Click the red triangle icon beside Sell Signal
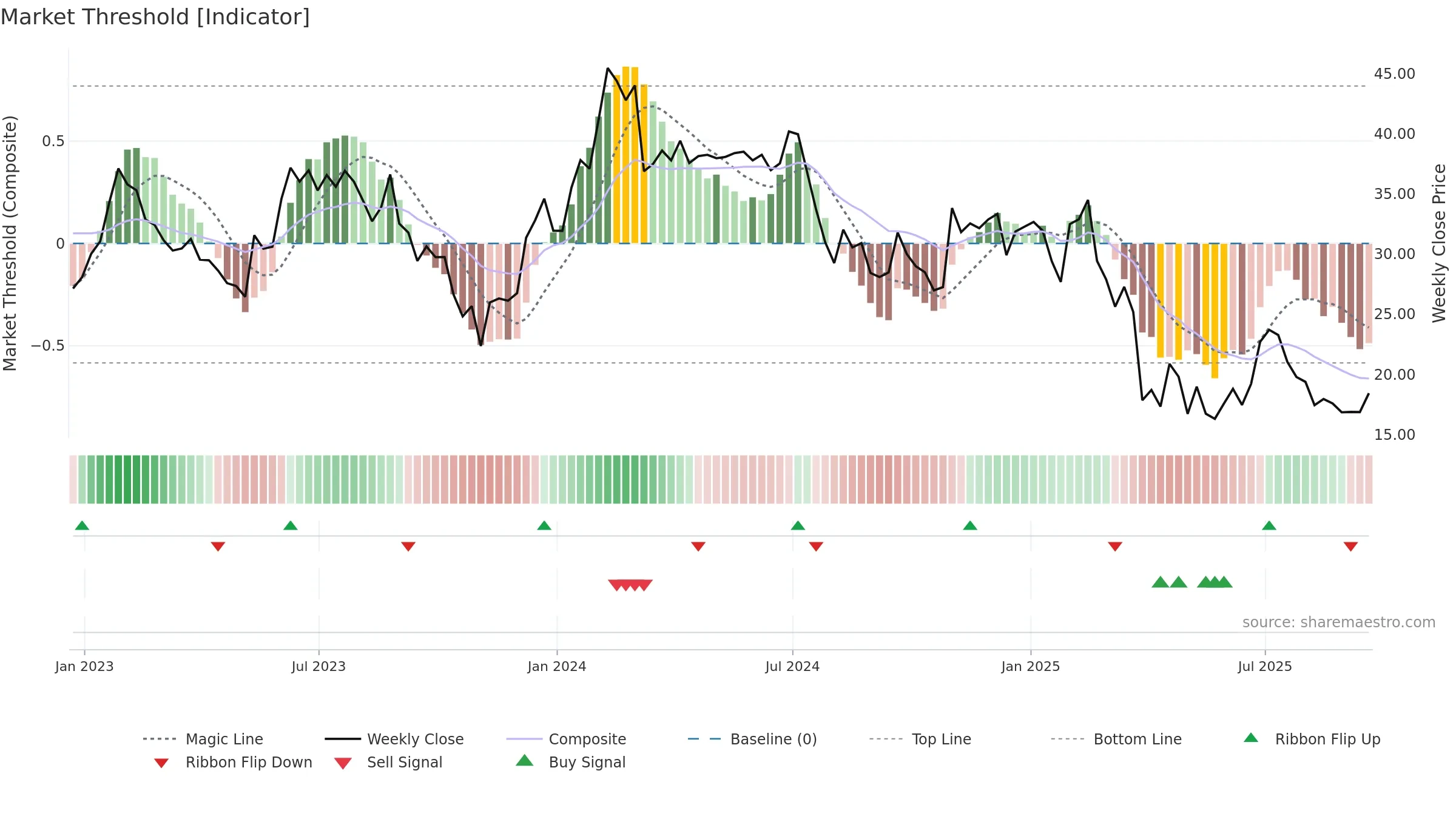This screenshot has height=819, width=1456. 343,763
